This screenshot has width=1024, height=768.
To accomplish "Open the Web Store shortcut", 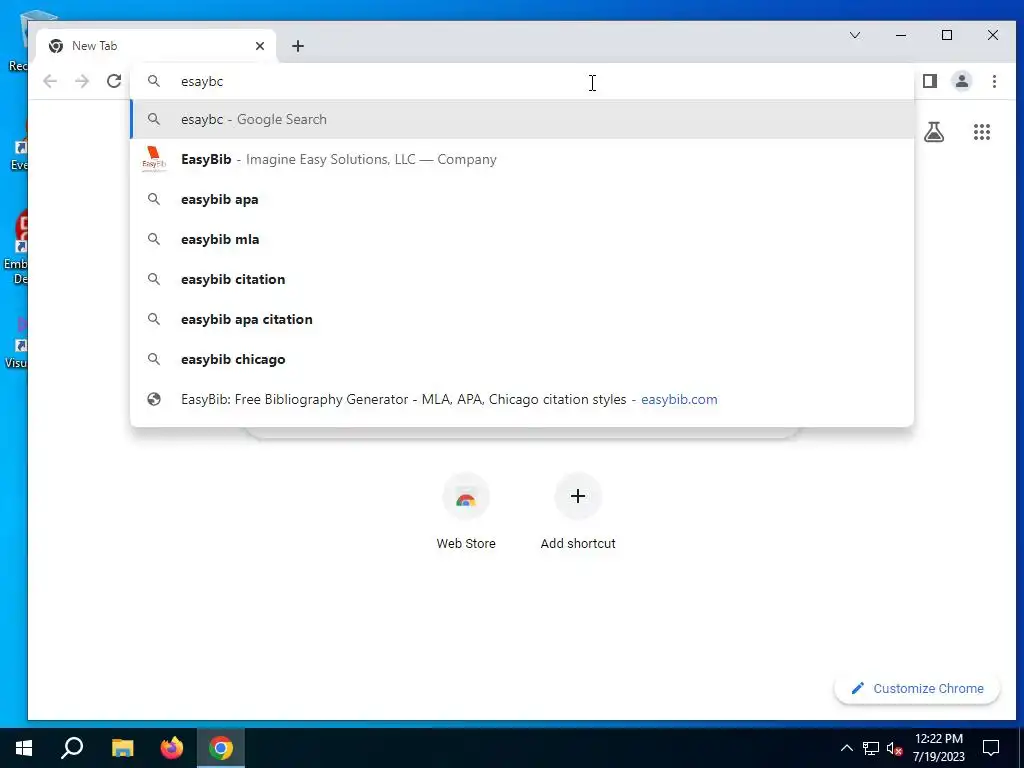I will coord(466,513).
